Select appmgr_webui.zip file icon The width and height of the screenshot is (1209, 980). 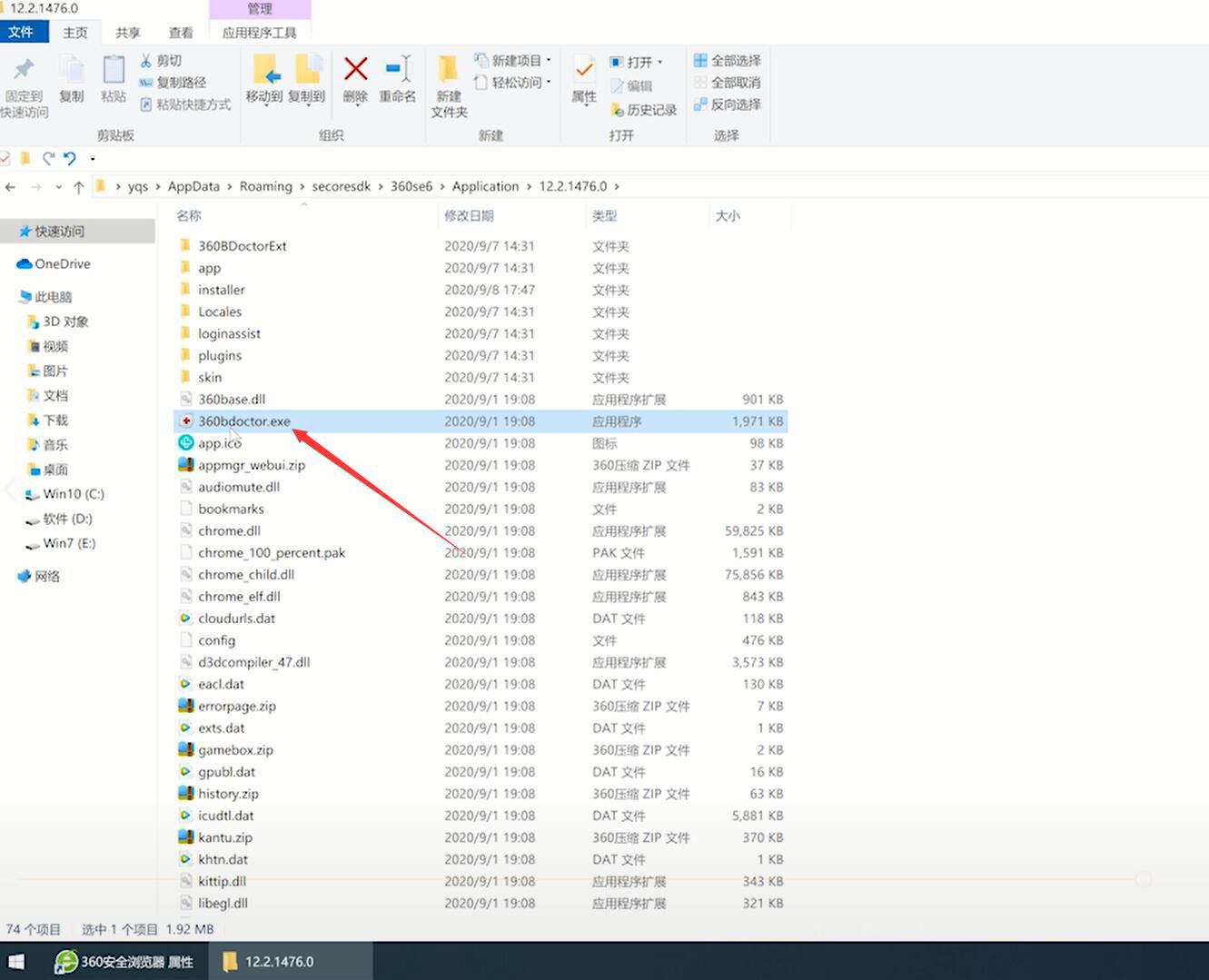coord(185,465)
